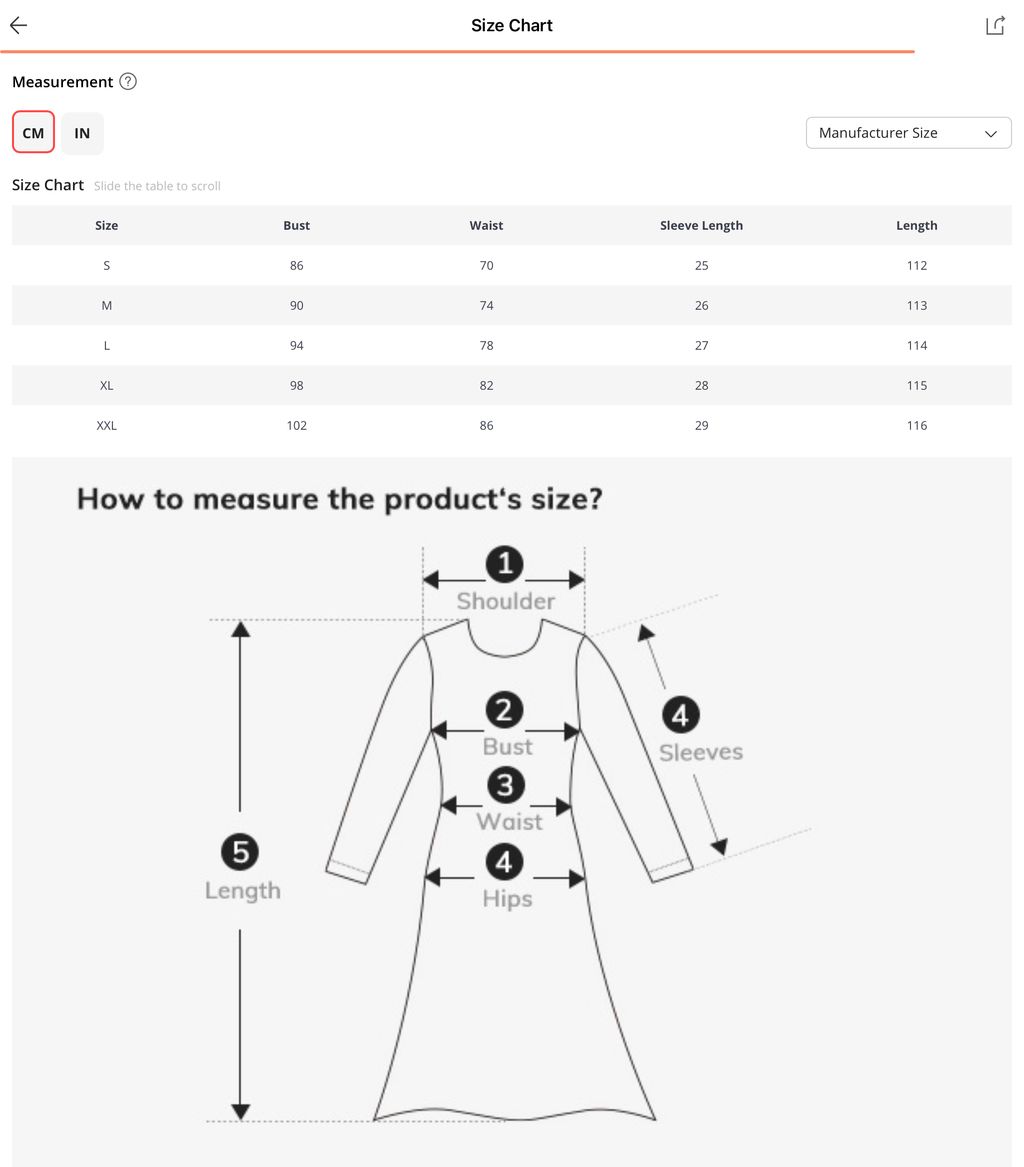Click the numbered 1 Shoulder marker

[x=505, y=564]
